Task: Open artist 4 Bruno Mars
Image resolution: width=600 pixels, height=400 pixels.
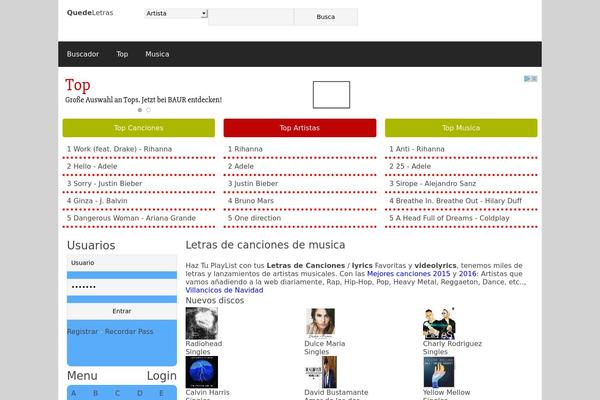Action: click(x=251, y=201)
